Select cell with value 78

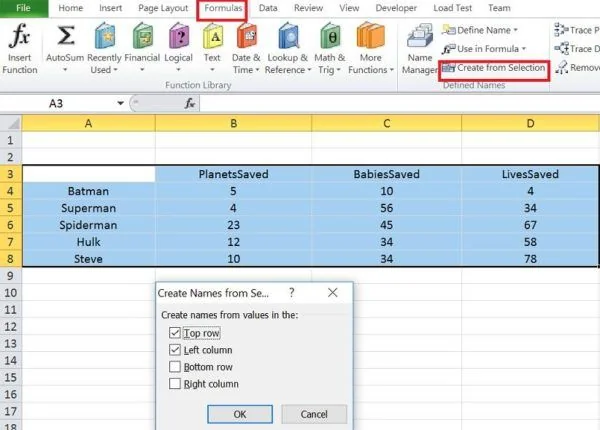[530, 259]
